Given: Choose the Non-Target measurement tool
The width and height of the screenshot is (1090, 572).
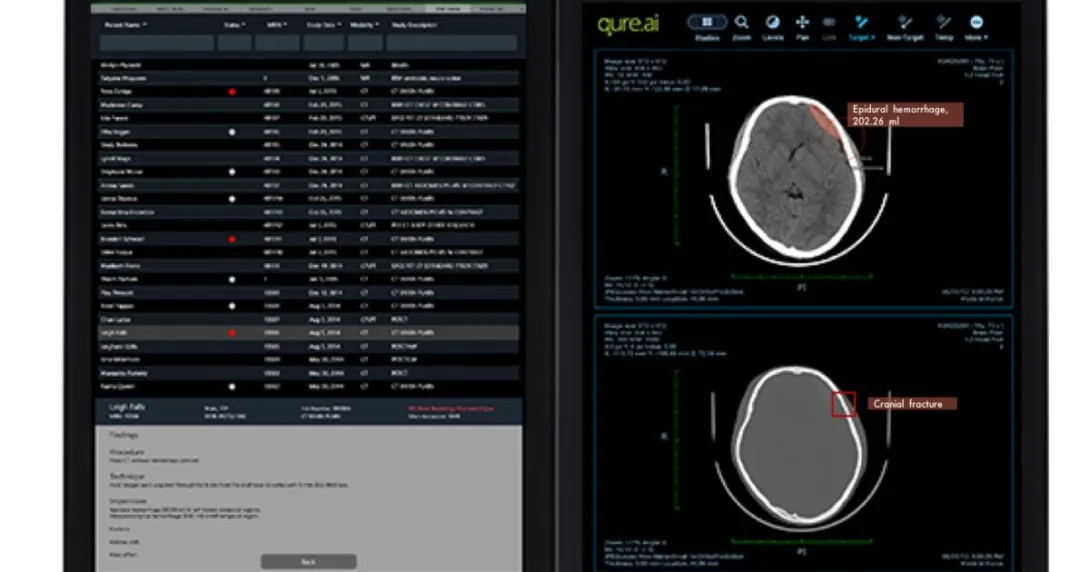Looking at the screenshot, I should pos(904,22).
